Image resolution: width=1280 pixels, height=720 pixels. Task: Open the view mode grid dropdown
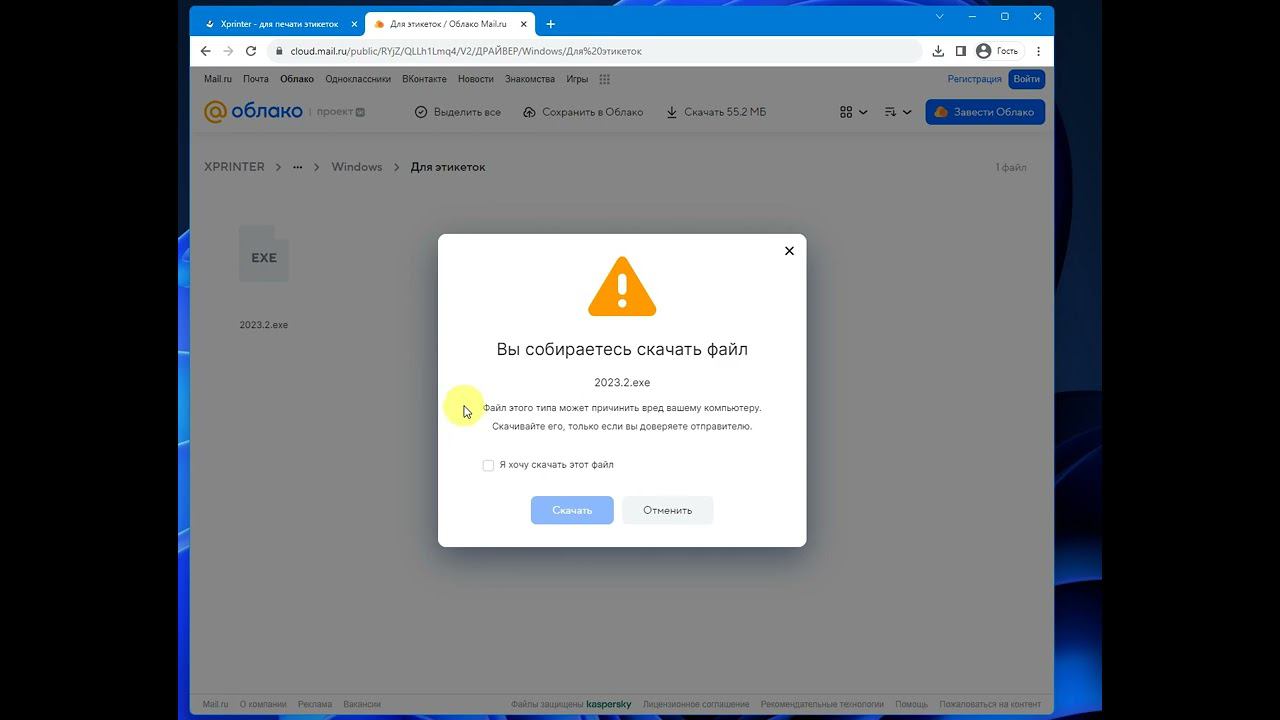[853, 112]
